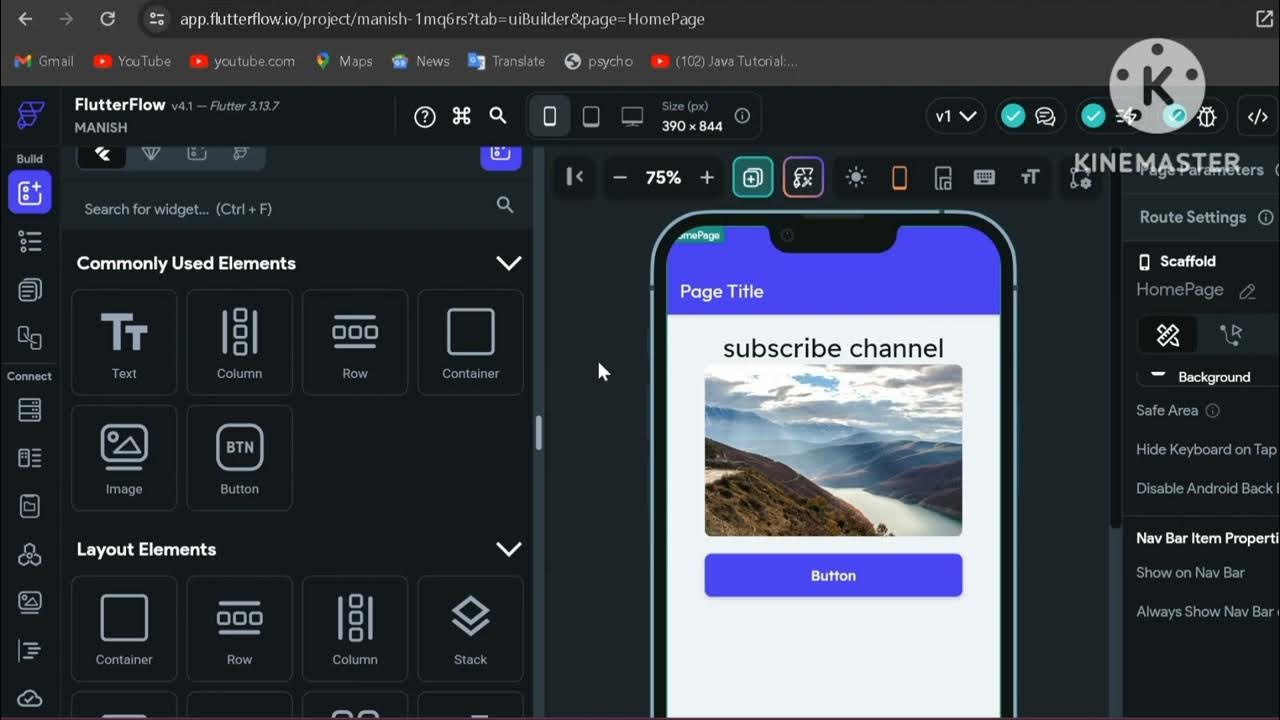Adjust text scale TT icon

click(1030, 178)
